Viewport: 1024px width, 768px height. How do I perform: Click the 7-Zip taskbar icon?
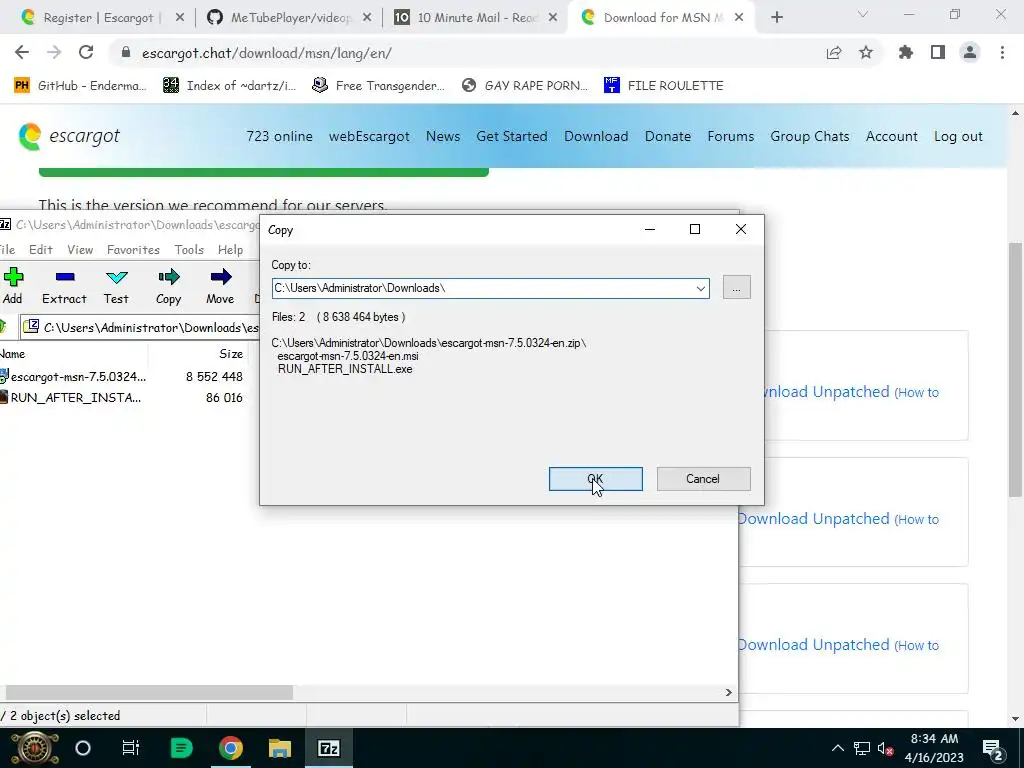pos(328,748)
